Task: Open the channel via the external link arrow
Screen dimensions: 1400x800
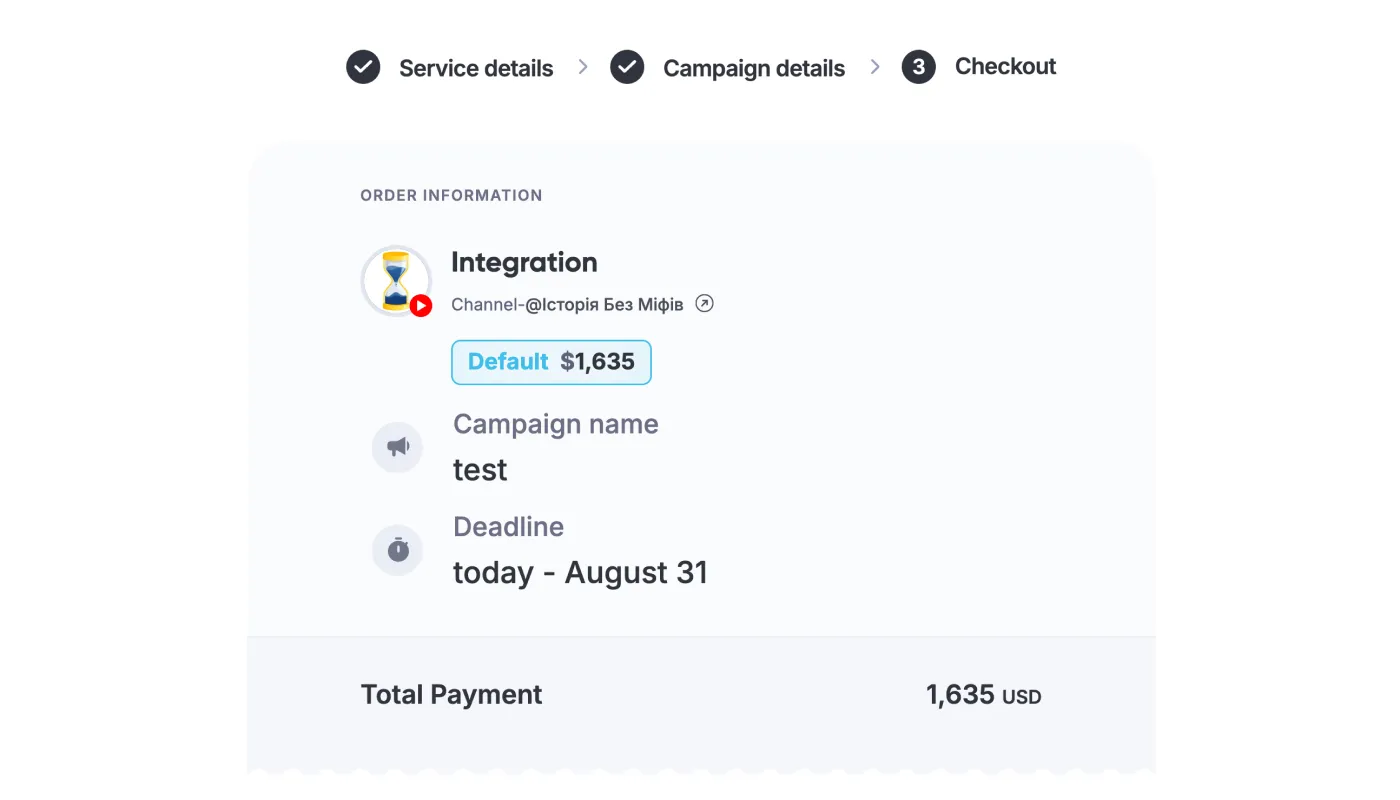Action: pyautogui.click(x=704, y=302)
